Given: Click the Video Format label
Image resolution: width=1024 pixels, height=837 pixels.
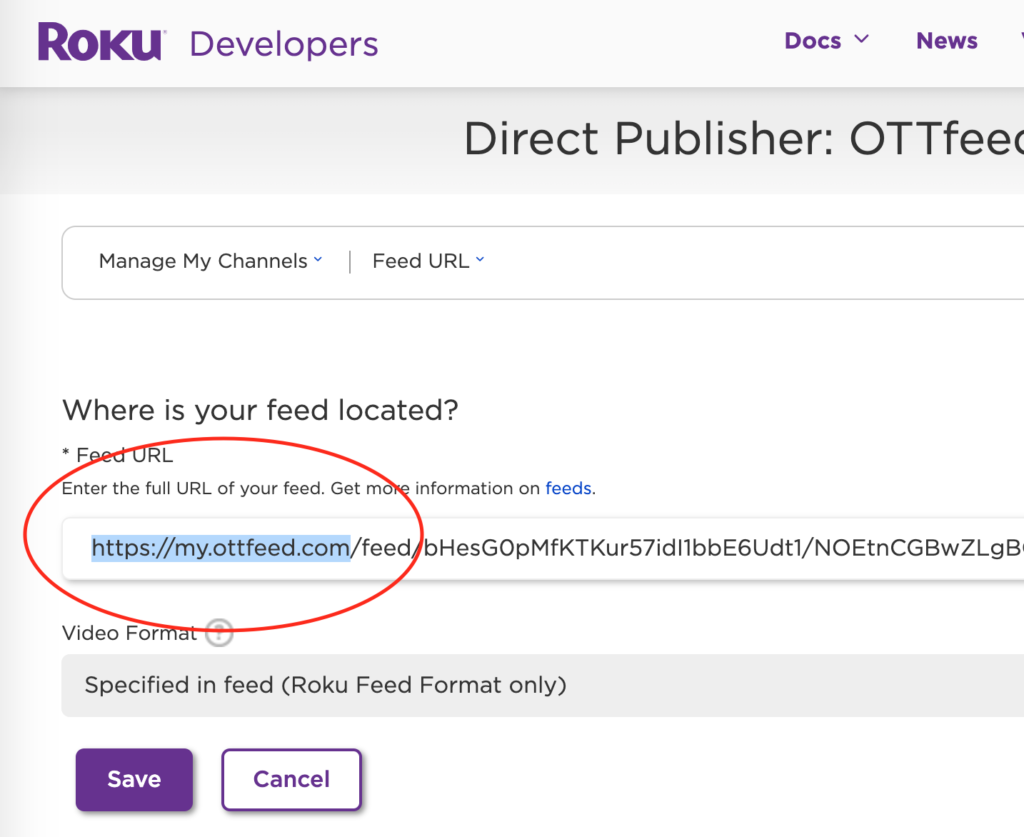Looking at the screenshot, I should [x=129, y=633].
